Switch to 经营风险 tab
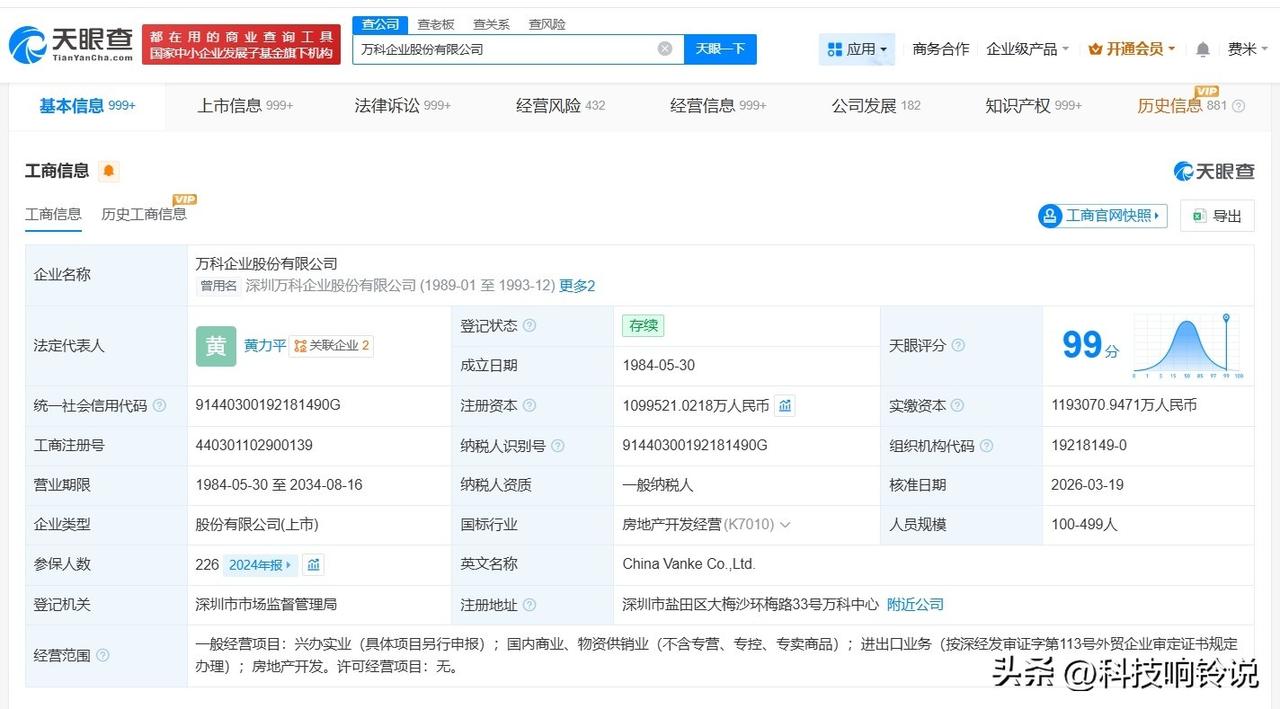Image resolution: width=1280 pixels, height=709 pixels. (x=561, y=106)
